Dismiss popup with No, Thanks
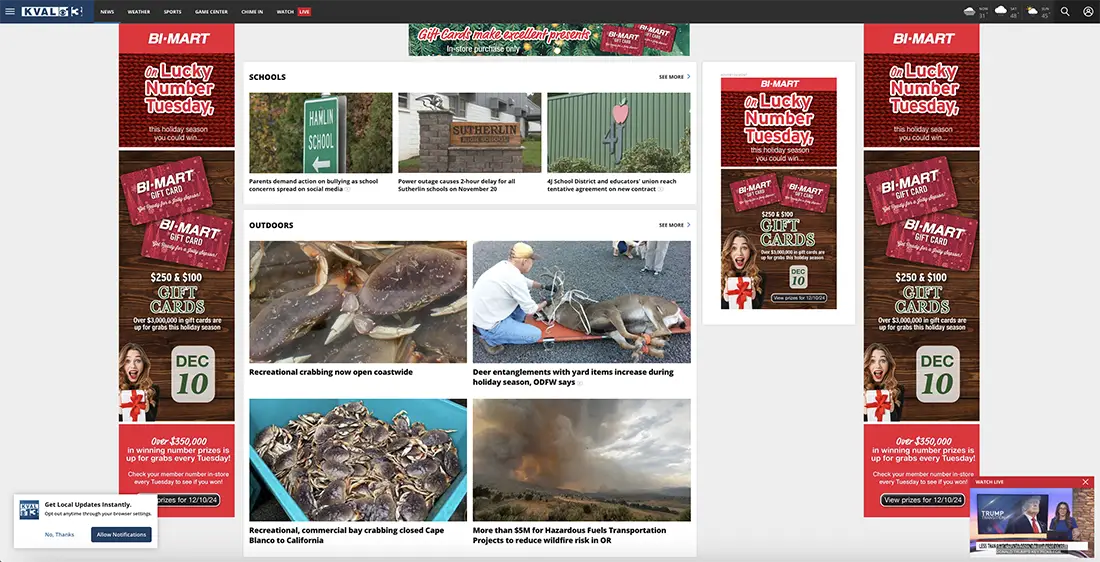Screen dimensions: 1100x562 [x=60, y=535]
